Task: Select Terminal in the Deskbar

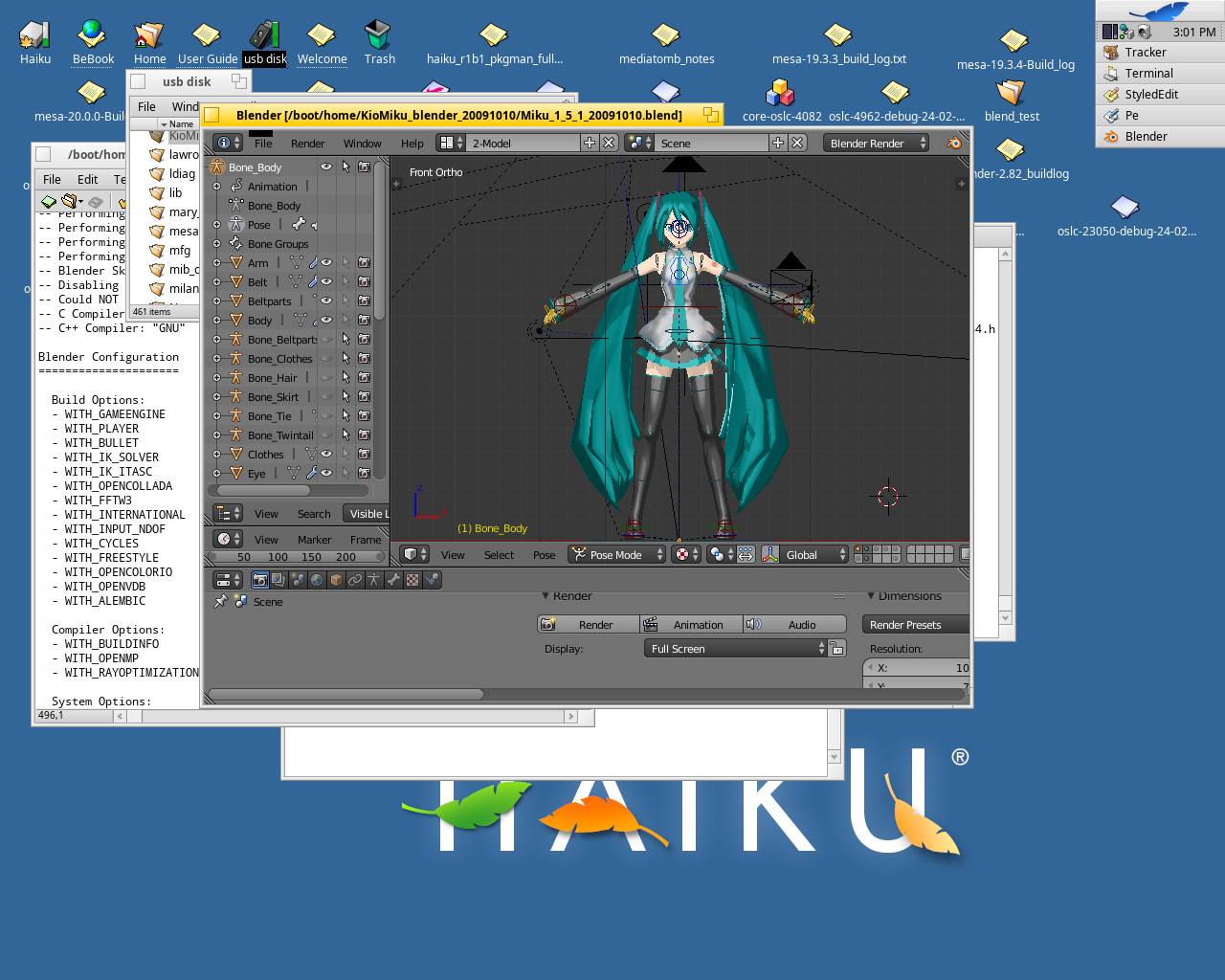Action: pyautogui.click(x=1160, y=74)
